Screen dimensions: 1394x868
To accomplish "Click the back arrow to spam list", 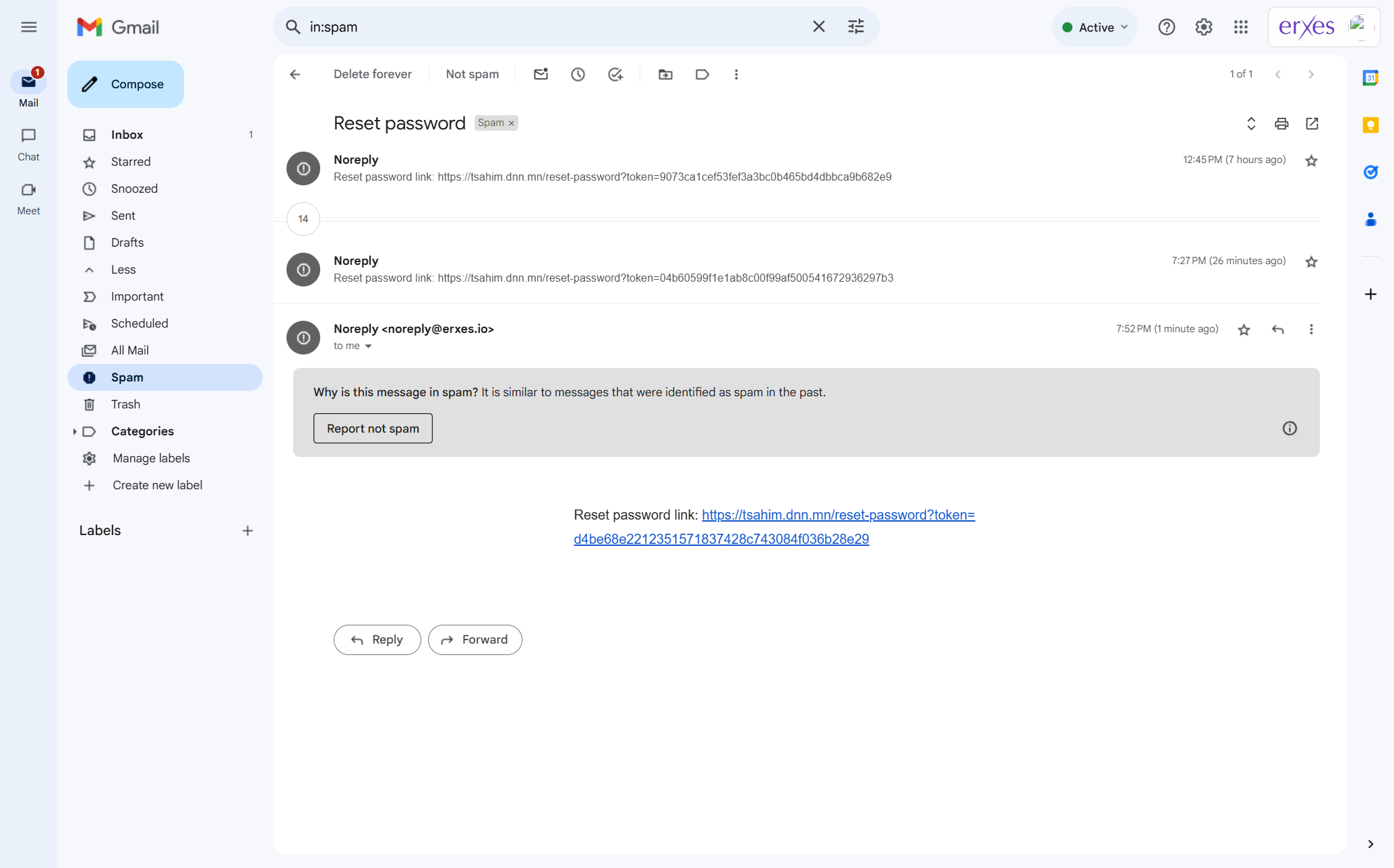I will click(x=295, y=74).
